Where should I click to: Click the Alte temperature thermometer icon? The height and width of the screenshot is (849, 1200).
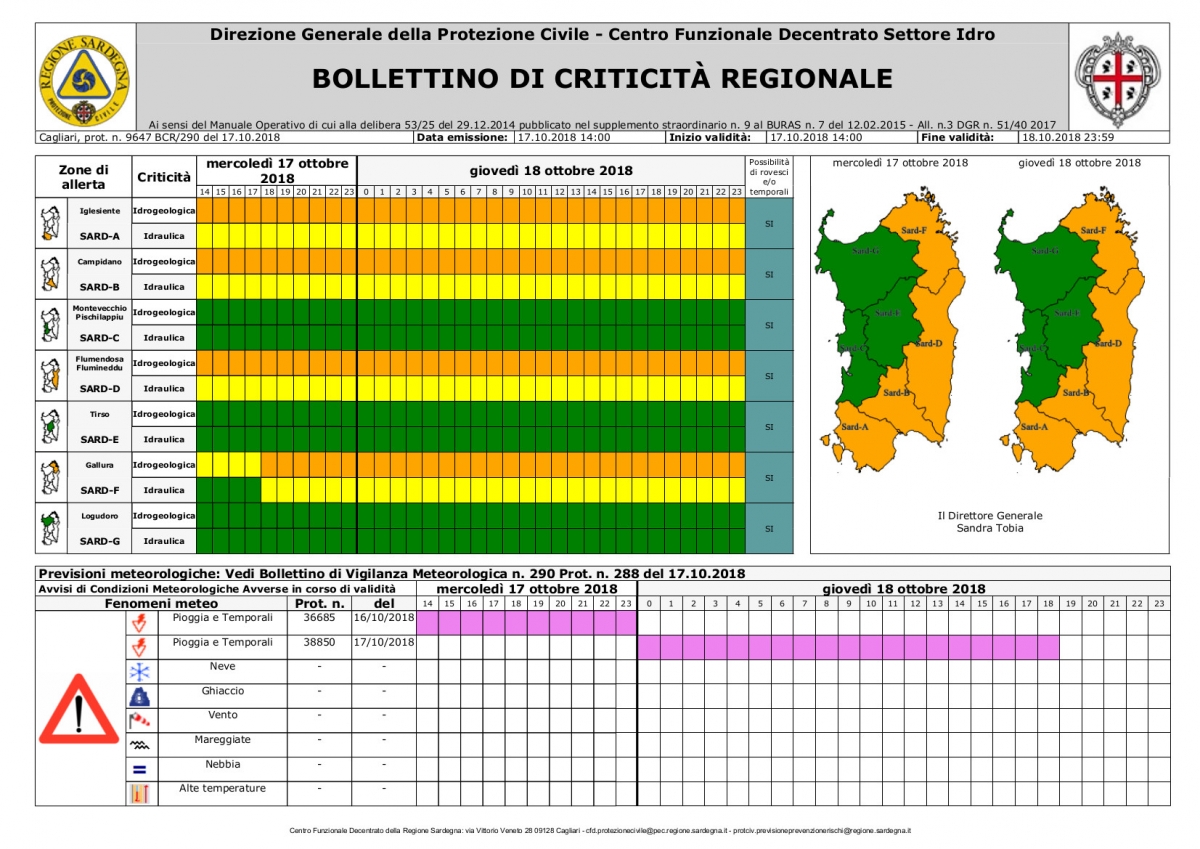coord(139,793)
